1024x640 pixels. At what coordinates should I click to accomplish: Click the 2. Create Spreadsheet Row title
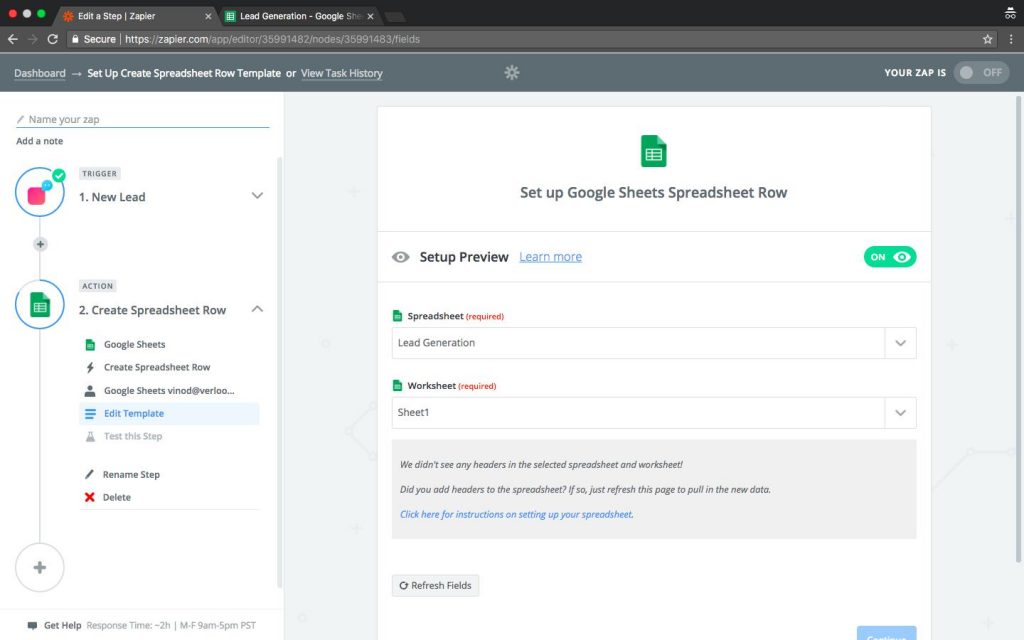[152, 310]
